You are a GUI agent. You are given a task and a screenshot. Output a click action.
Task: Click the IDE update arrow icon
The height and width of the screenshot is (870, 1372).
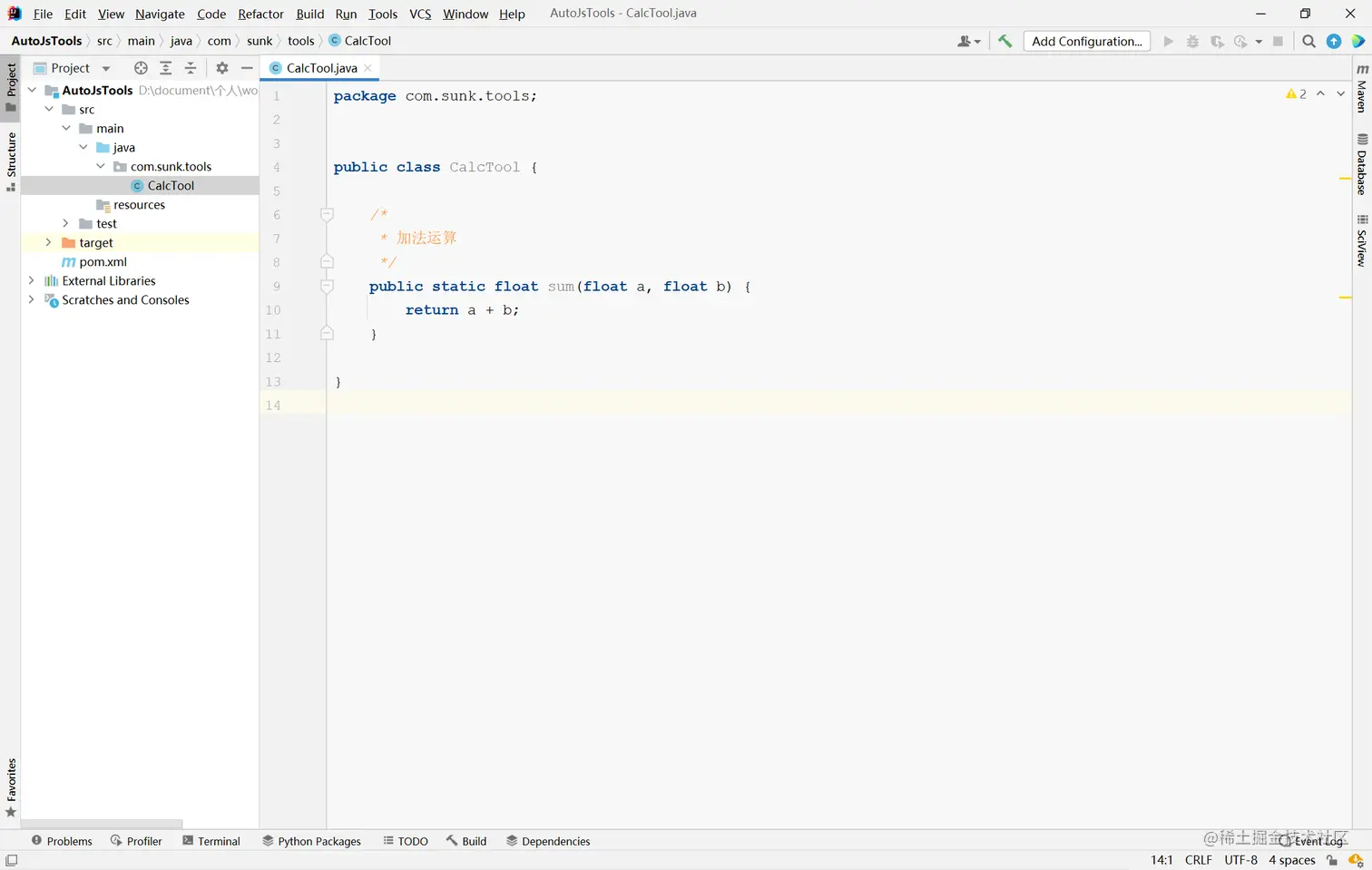click(x=1334, y=41)
